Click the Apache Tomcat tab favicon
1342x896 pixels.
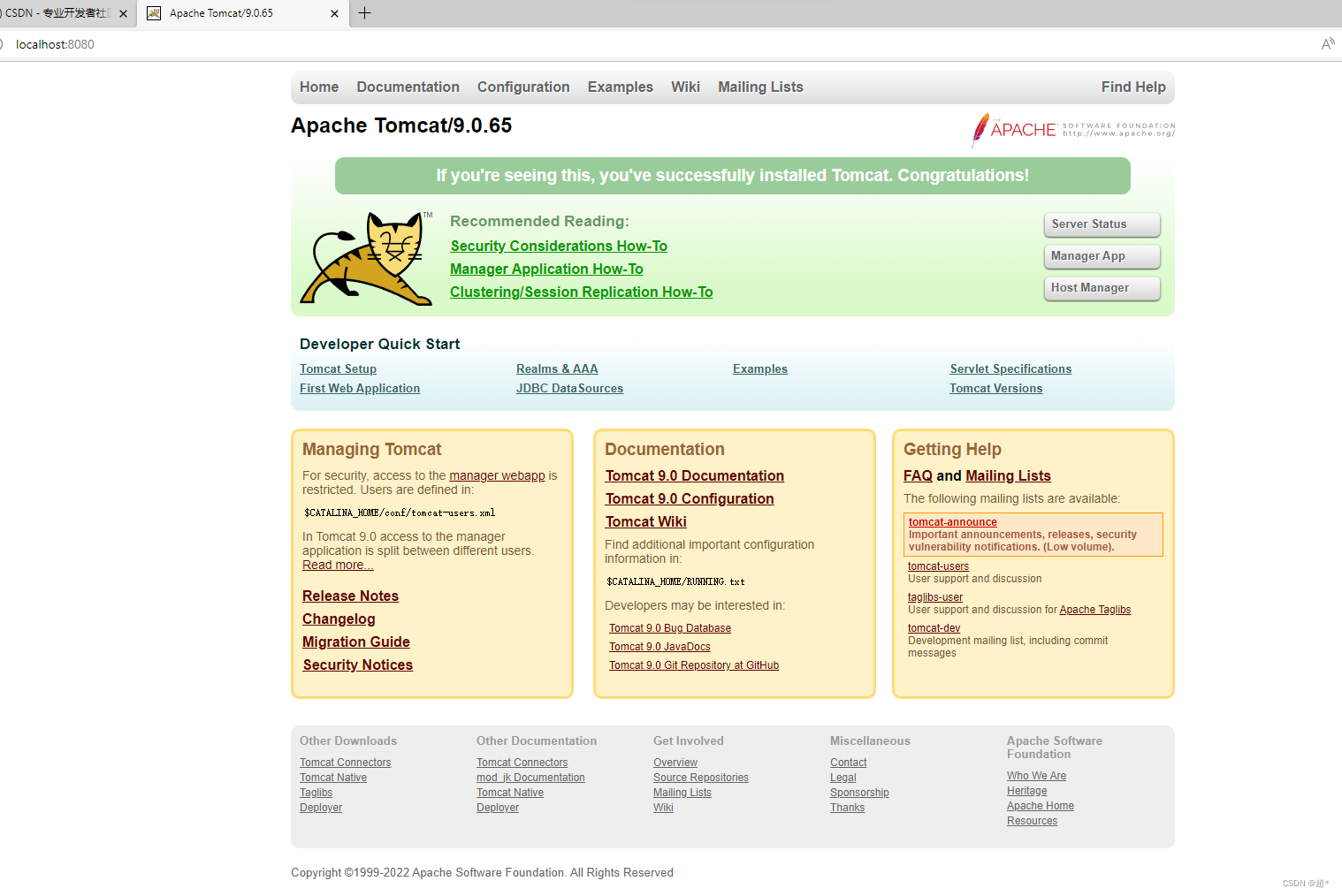[x=154, y=13]
